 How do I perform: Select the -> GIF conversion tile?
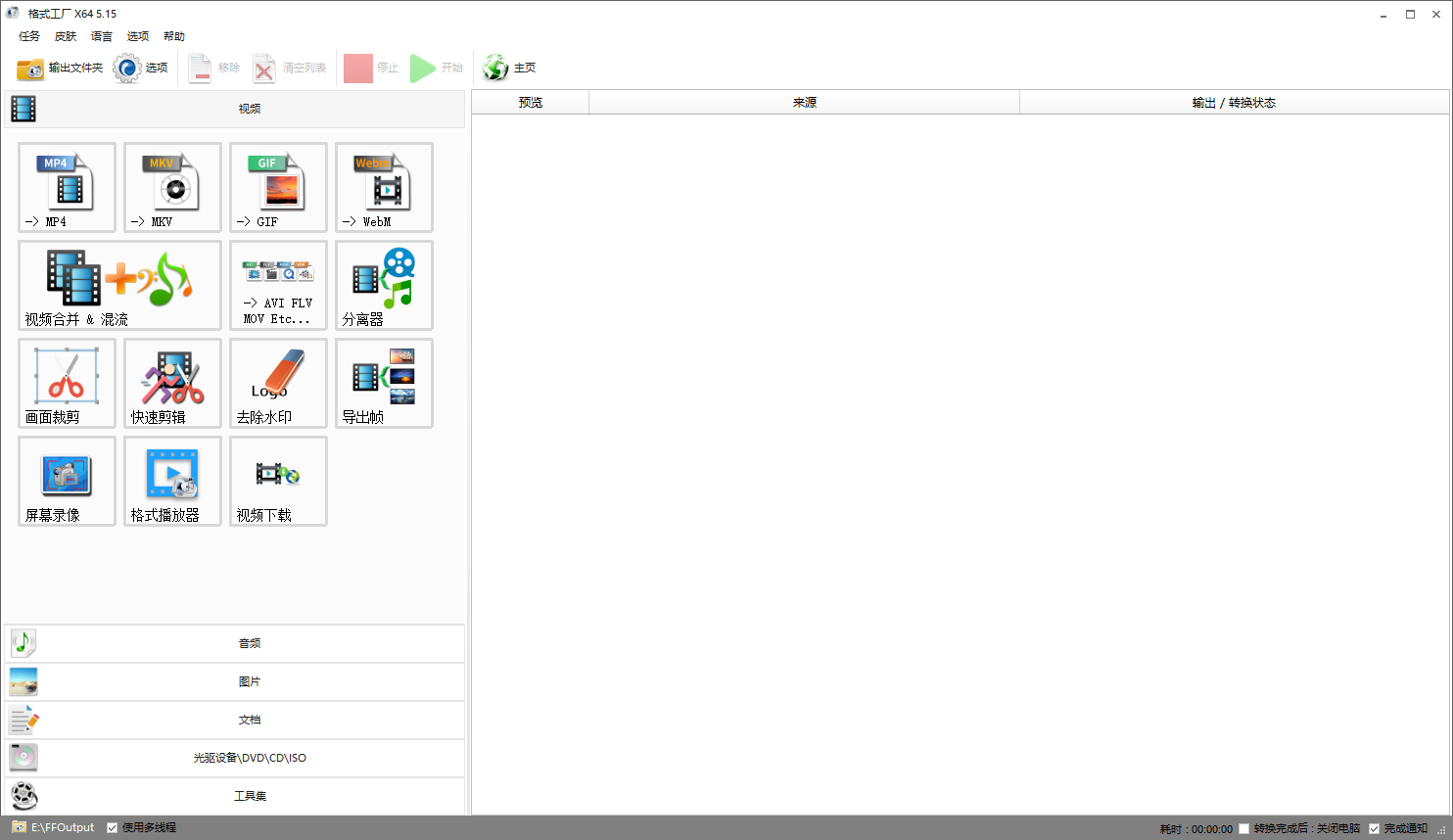click(278, 187)
